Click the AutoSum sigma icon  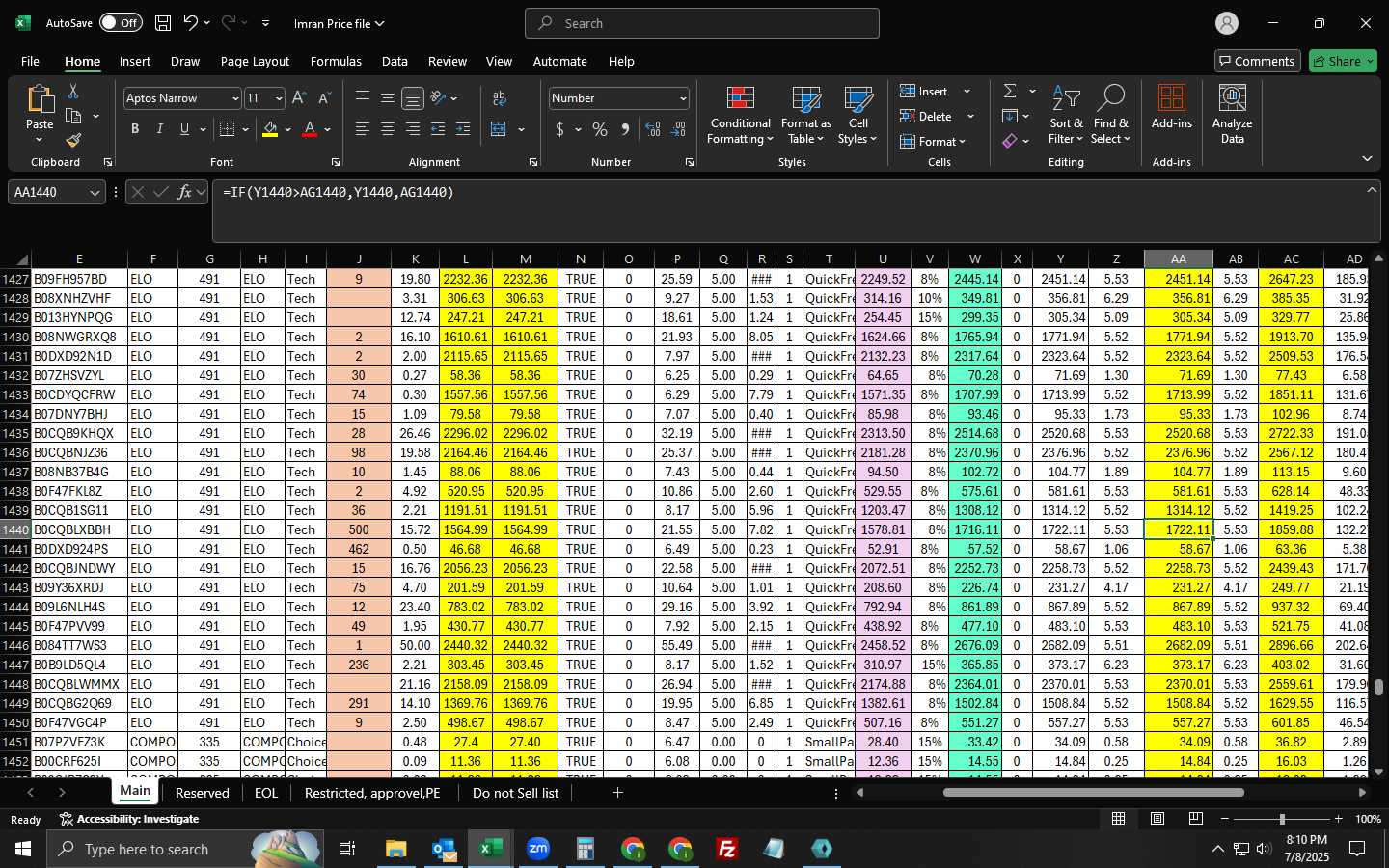(1010, 91)
